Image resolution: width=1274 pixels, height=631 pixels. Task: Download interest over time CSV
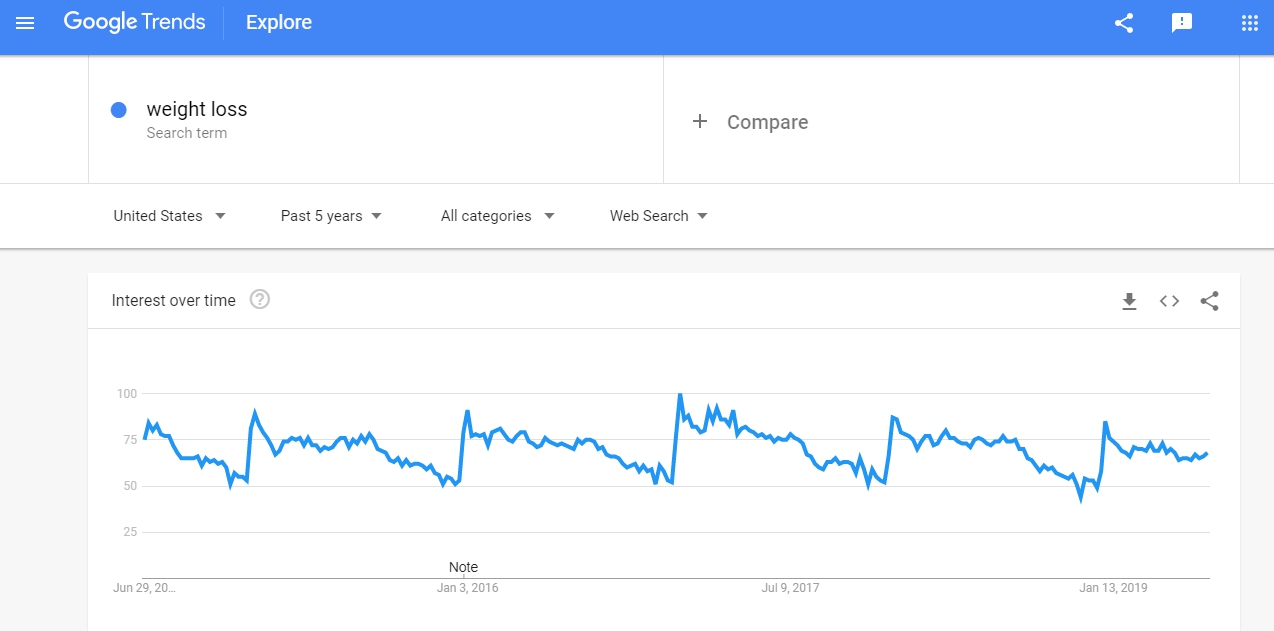point(1129,301)
